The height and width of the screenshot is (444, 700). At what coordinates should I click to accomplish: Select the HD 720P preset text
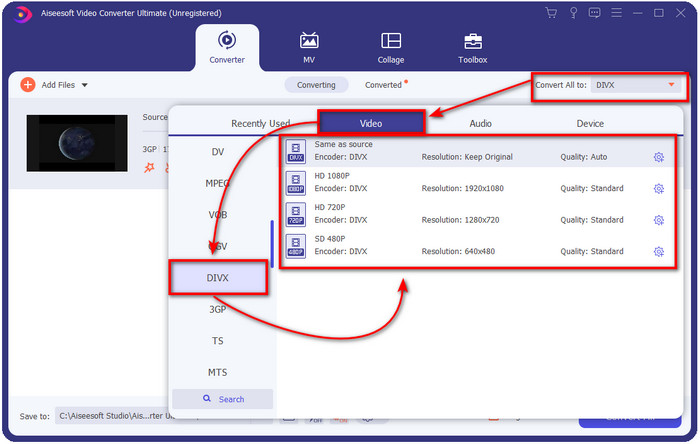click(x=329, y=207)
